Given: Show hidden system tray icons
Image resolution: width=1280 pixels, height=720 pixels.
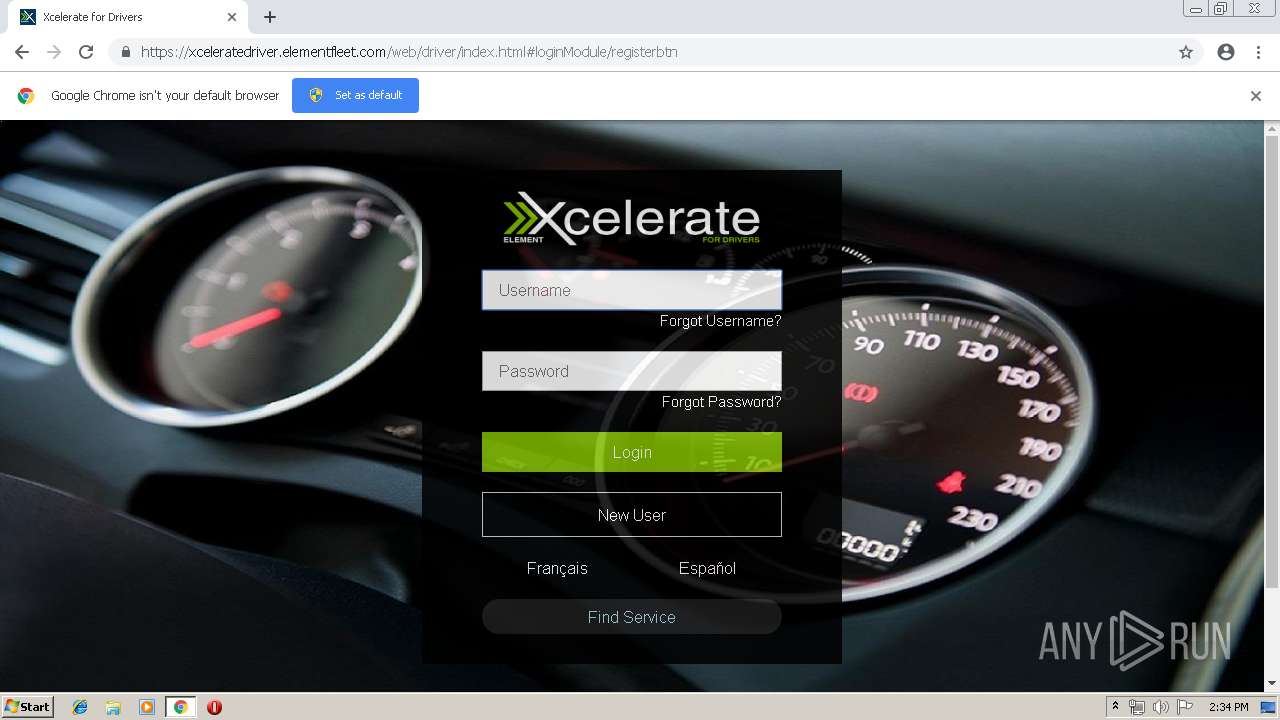Looking at the screenshot, I should (1115, 707).
